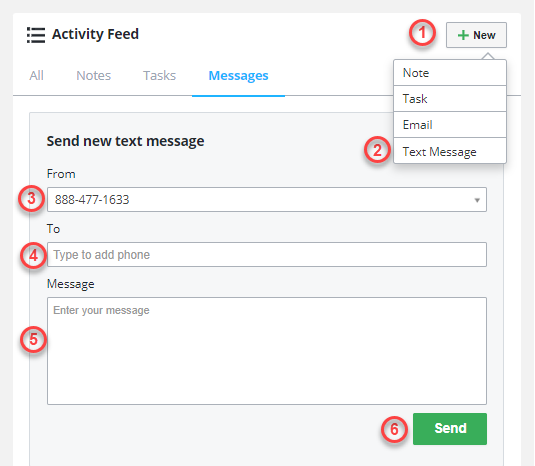Select the Messages tab

238,76
